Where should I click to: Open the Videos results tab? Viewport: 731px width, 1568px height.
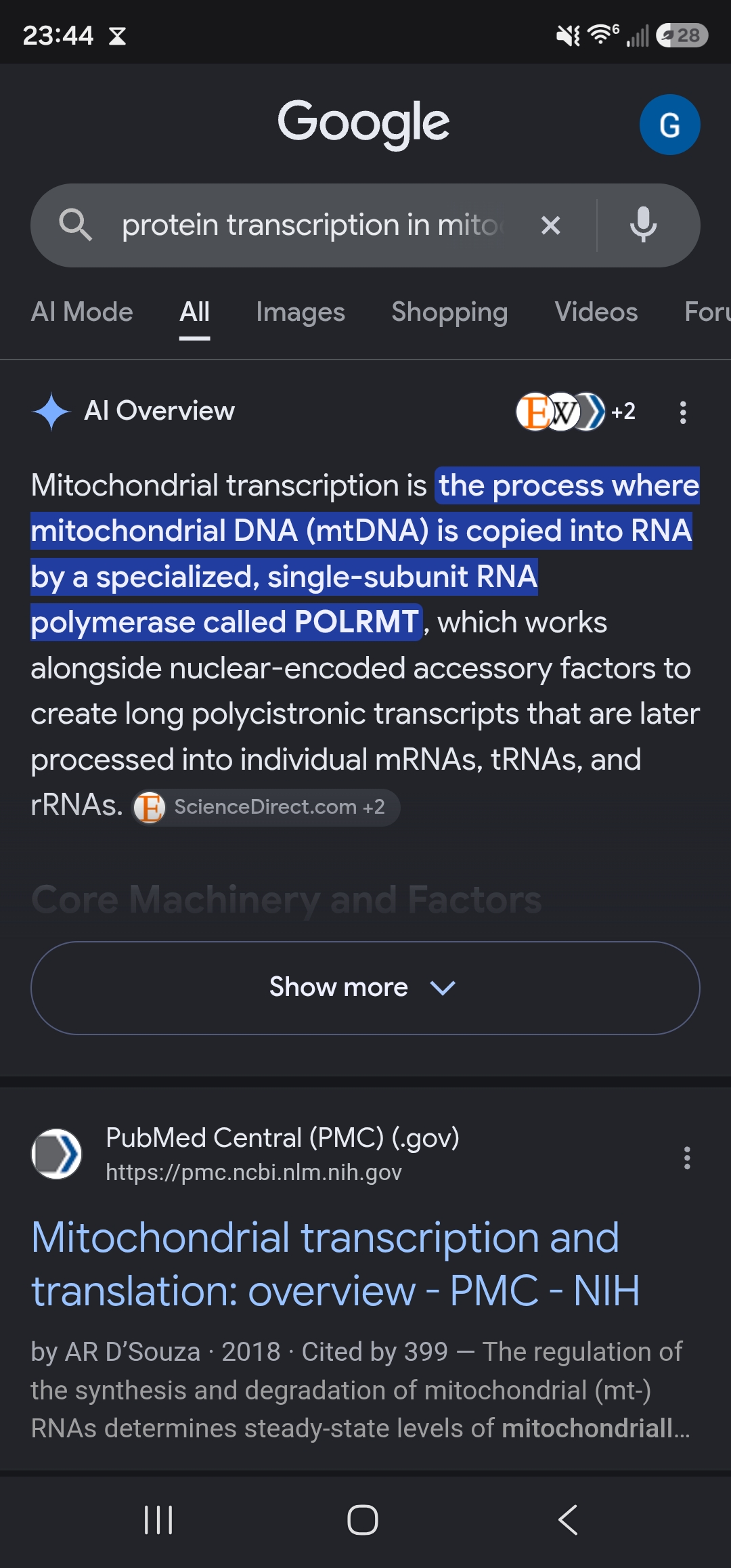(596, 312)
